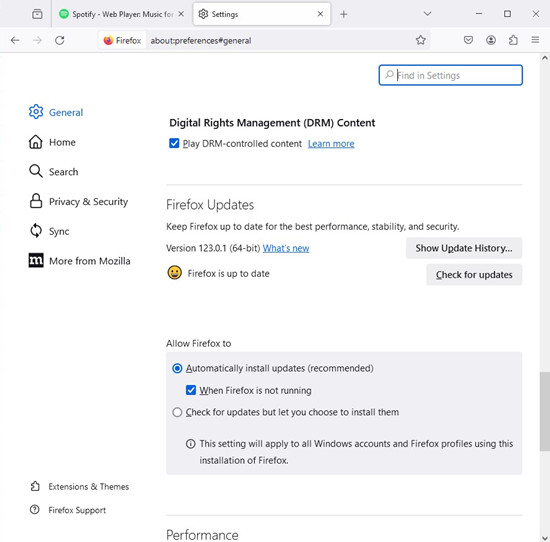Click the Privacy padlock icon in the sidebar
The height and width of the screenshot is (542, 550).
click(36, 201)
